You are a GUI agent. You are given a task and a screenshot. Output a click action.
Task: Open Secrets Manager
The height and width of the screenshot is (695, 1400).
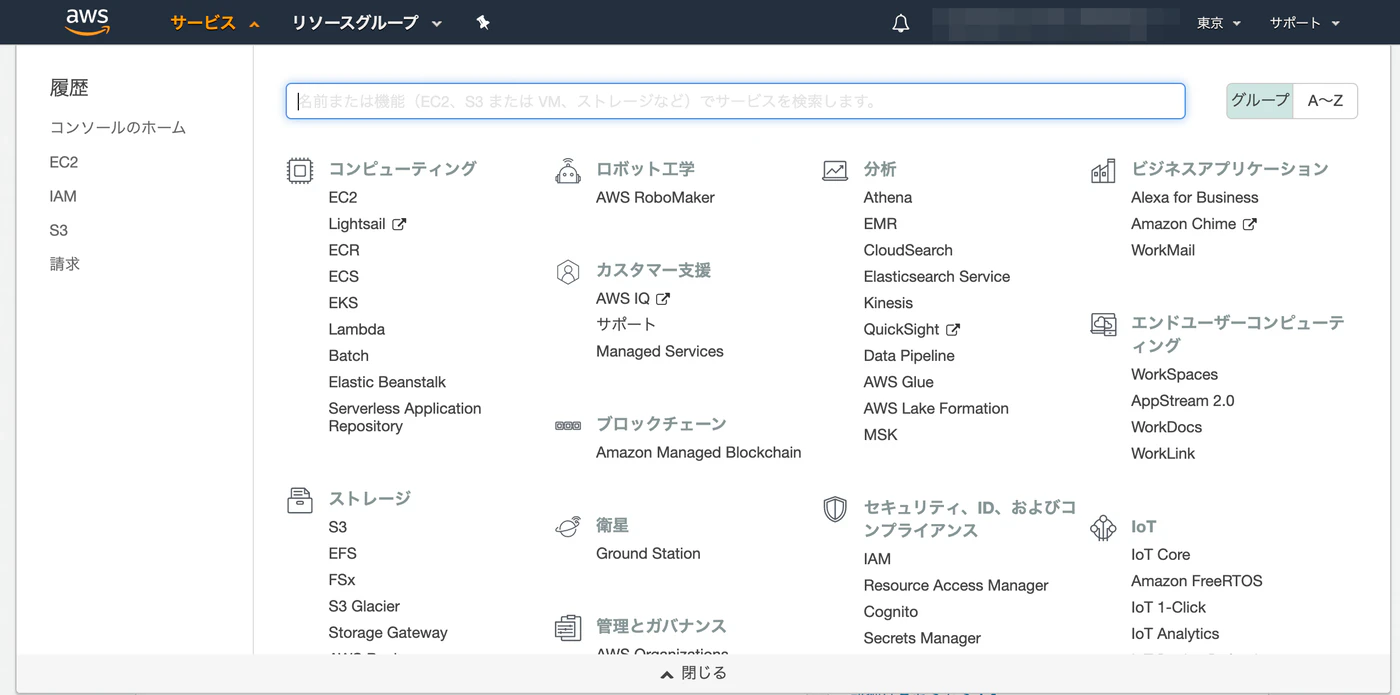coord(922,638)
